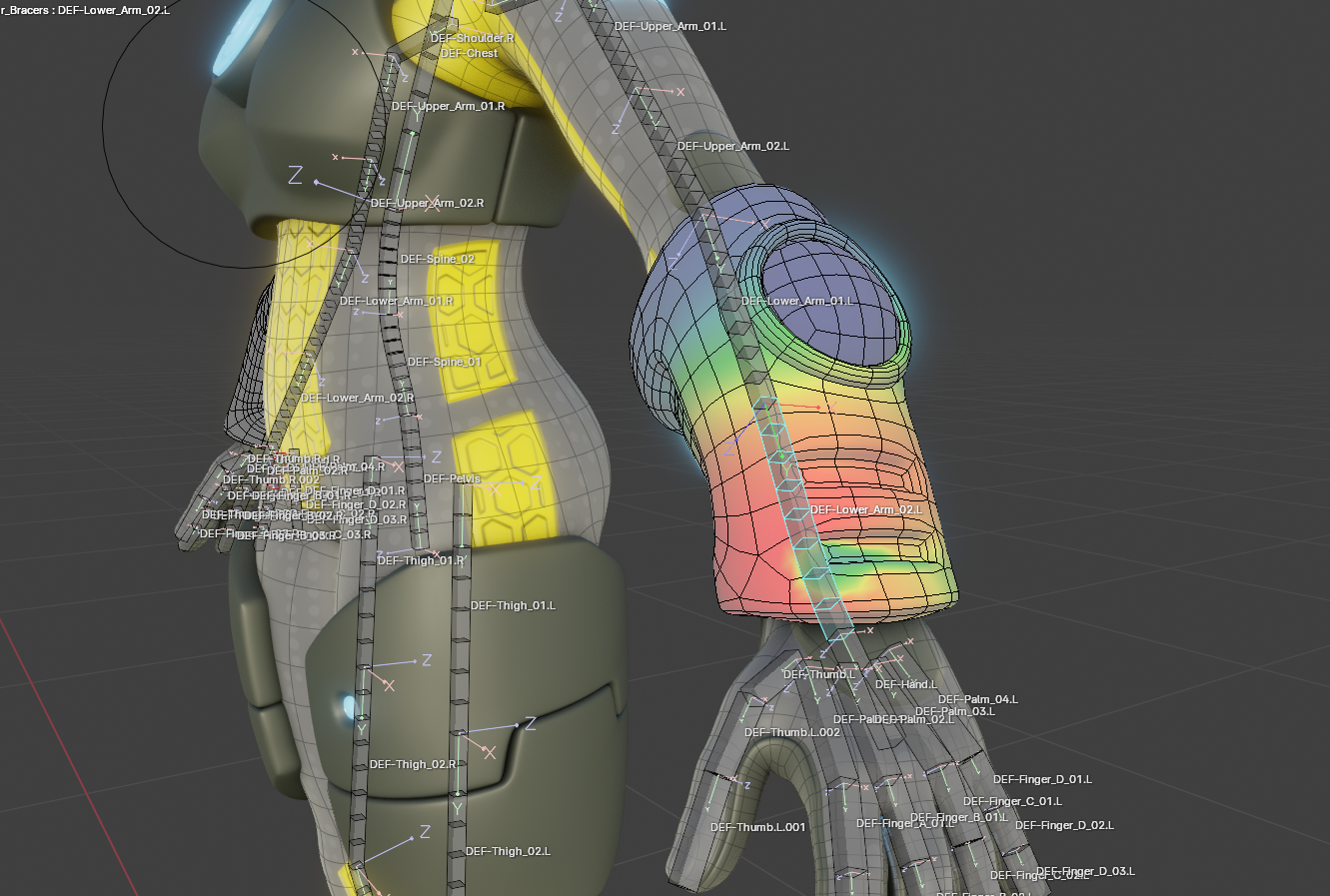
Task: Click the DEF-Upper_Arm_02.R bone label
Action: pos(427,203)
